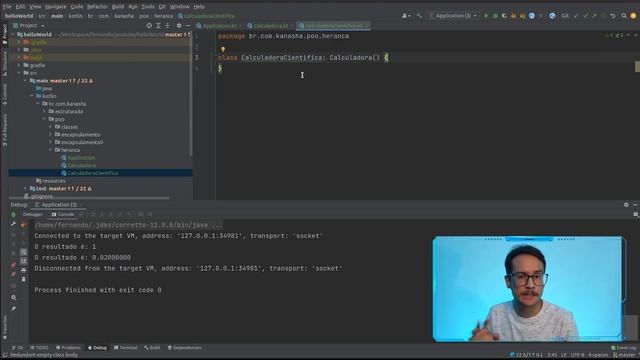Image resolution: width=640 pixels, height=360 pixels.
Task: Open the Debug panel settings gear
Action: (626, 204)
